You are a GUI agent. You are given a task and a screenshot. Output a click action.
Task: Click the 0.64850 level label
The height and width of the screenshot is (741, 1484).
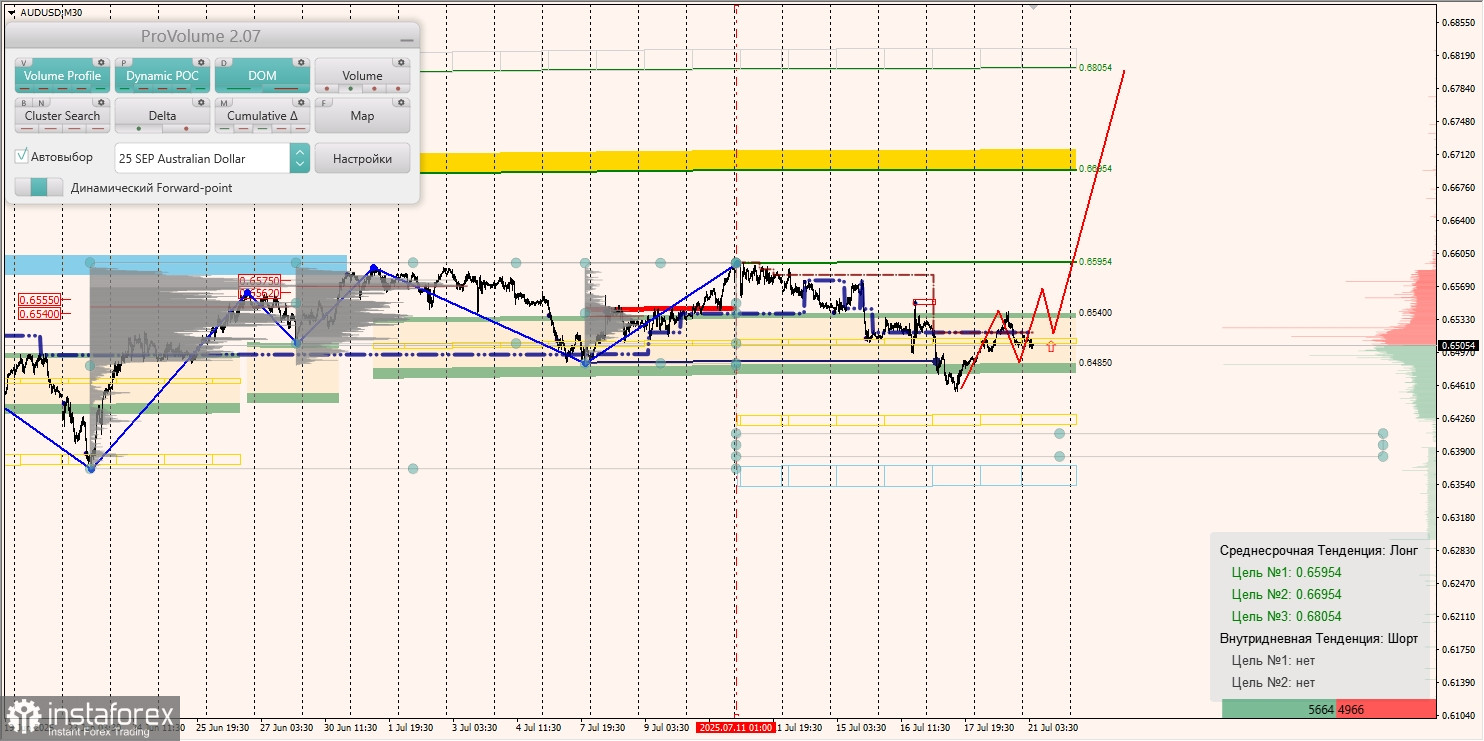coord(1095,362)
